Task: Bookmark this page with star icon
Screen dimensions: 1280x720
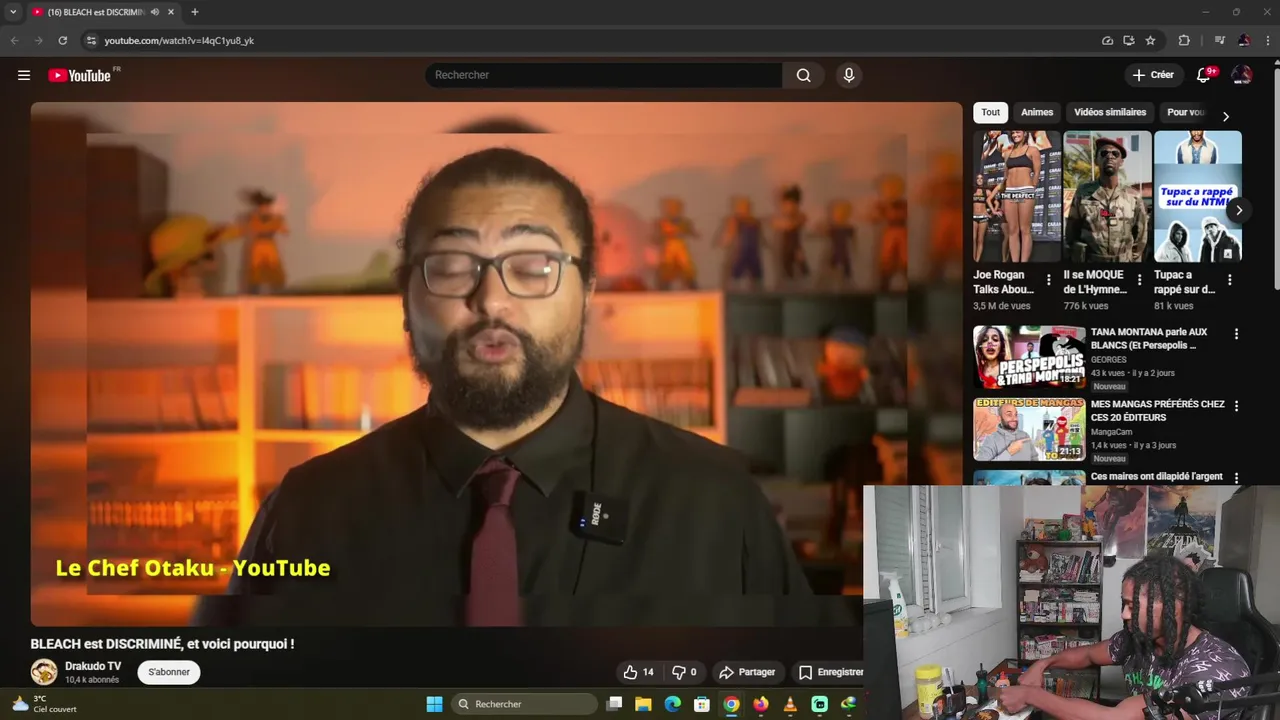Action: coord(1151,41)
